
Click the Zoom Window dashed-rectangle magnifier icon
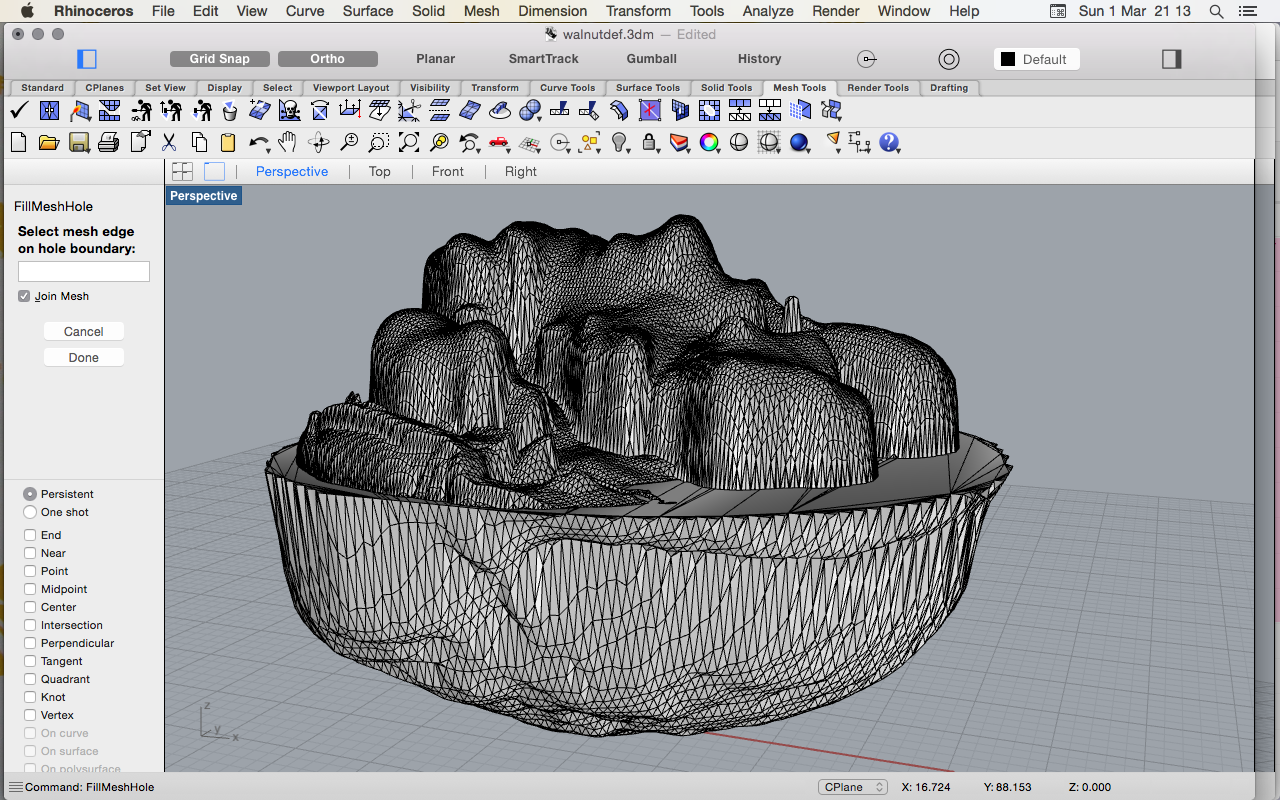click(379, 142)
